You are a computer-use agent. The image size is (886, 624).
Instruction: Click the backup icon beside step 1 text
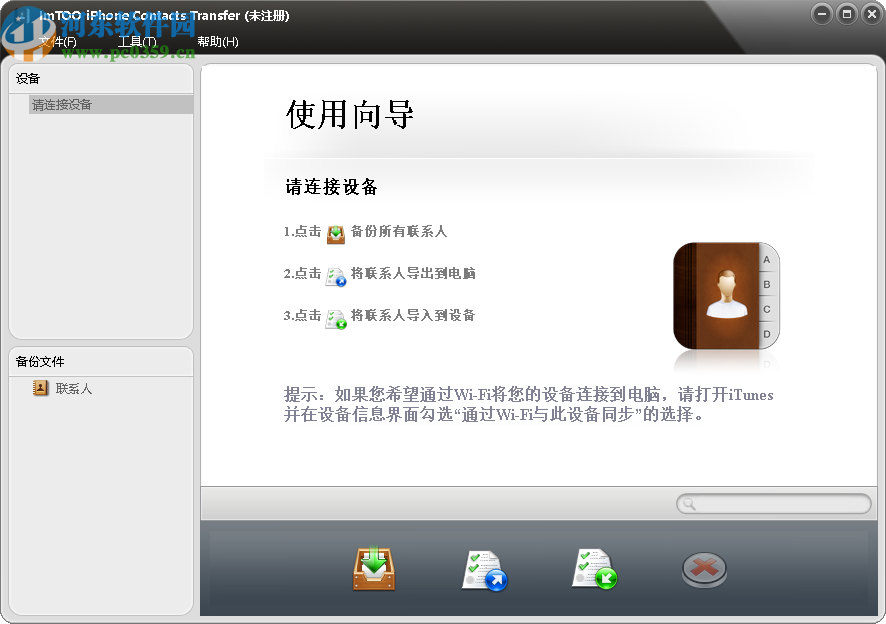pos(335,233)
